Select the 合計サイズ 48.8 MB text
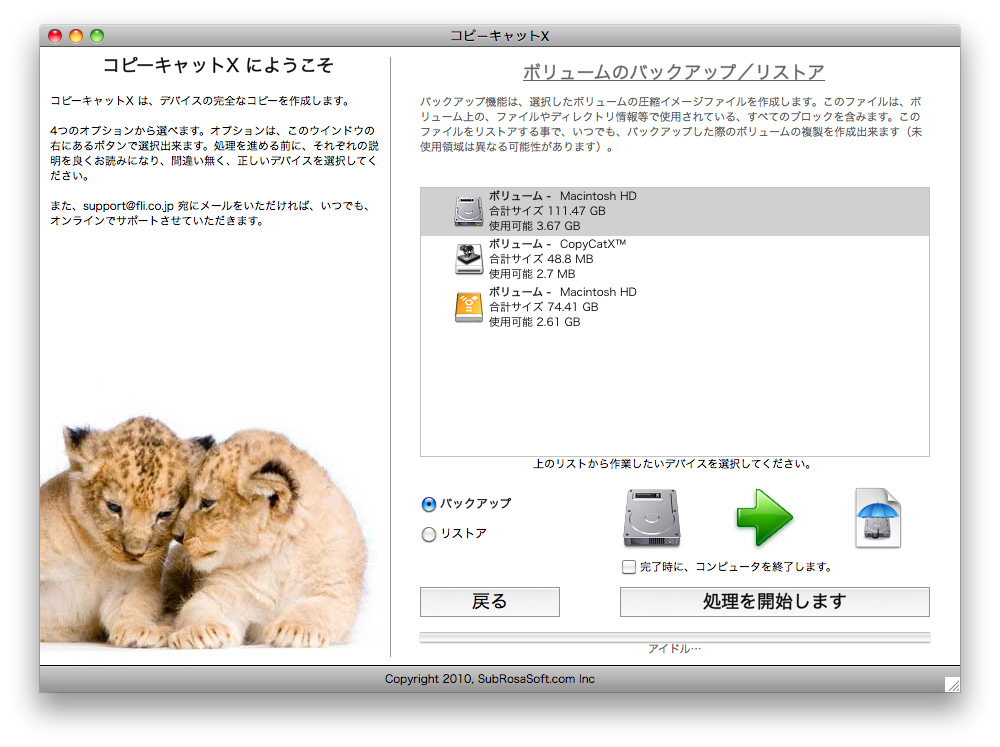 pyautogui.click(x=541, y=259)
